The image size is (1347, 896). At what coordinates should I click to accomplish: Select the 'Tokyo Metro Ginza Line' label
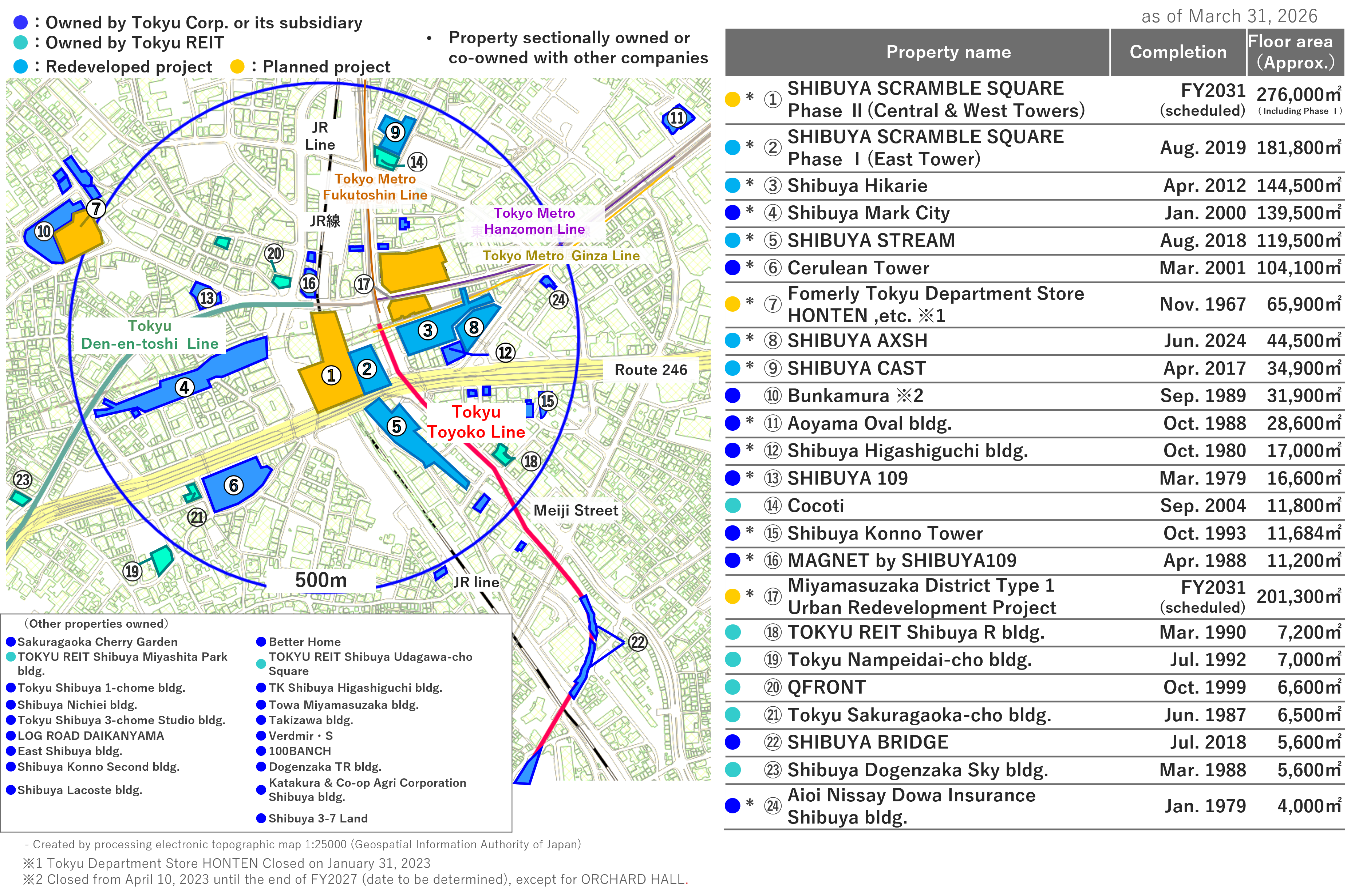(561, 256)
